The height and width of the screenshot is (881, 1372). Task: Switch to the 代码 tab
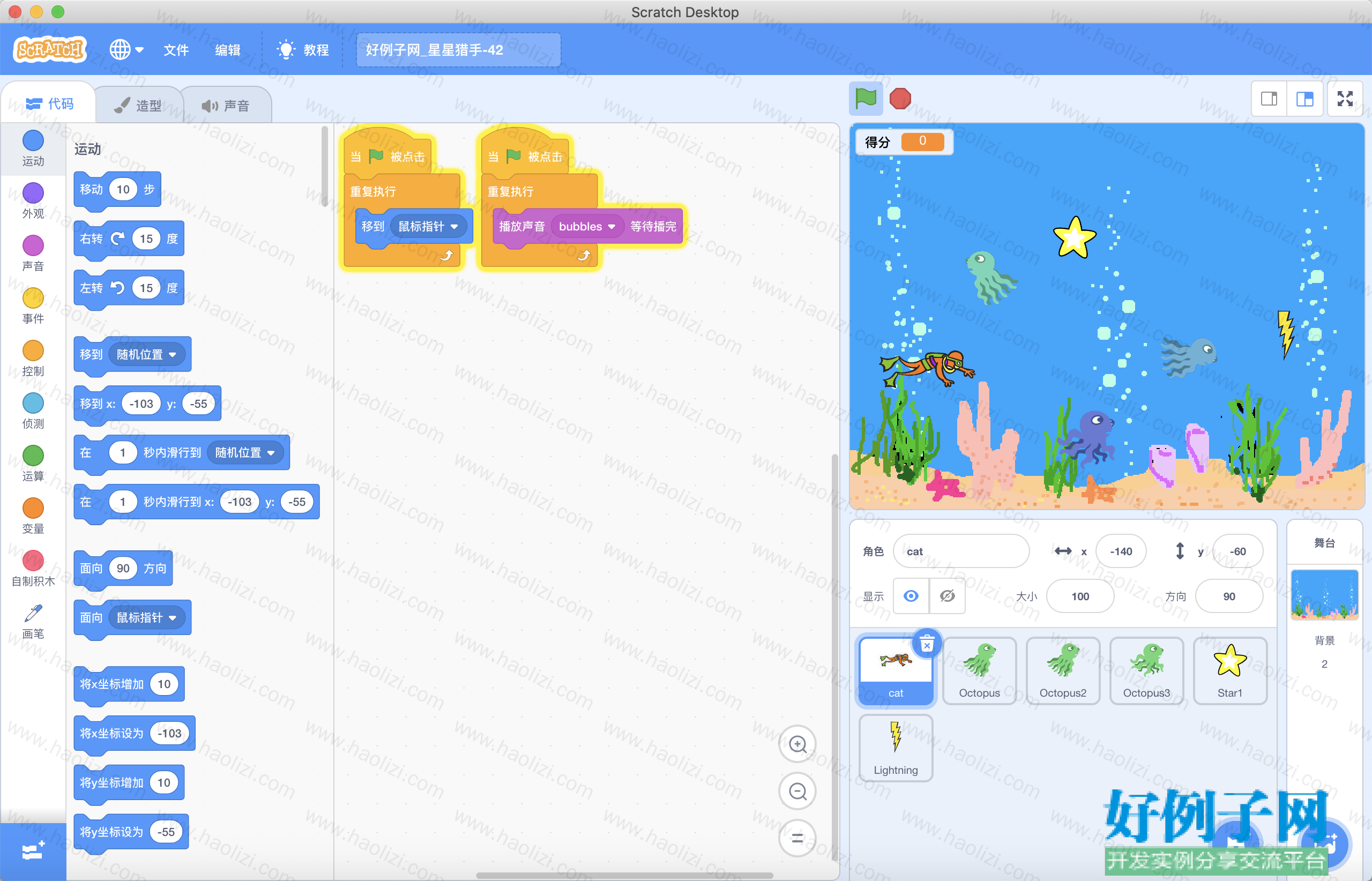[49, 103]
